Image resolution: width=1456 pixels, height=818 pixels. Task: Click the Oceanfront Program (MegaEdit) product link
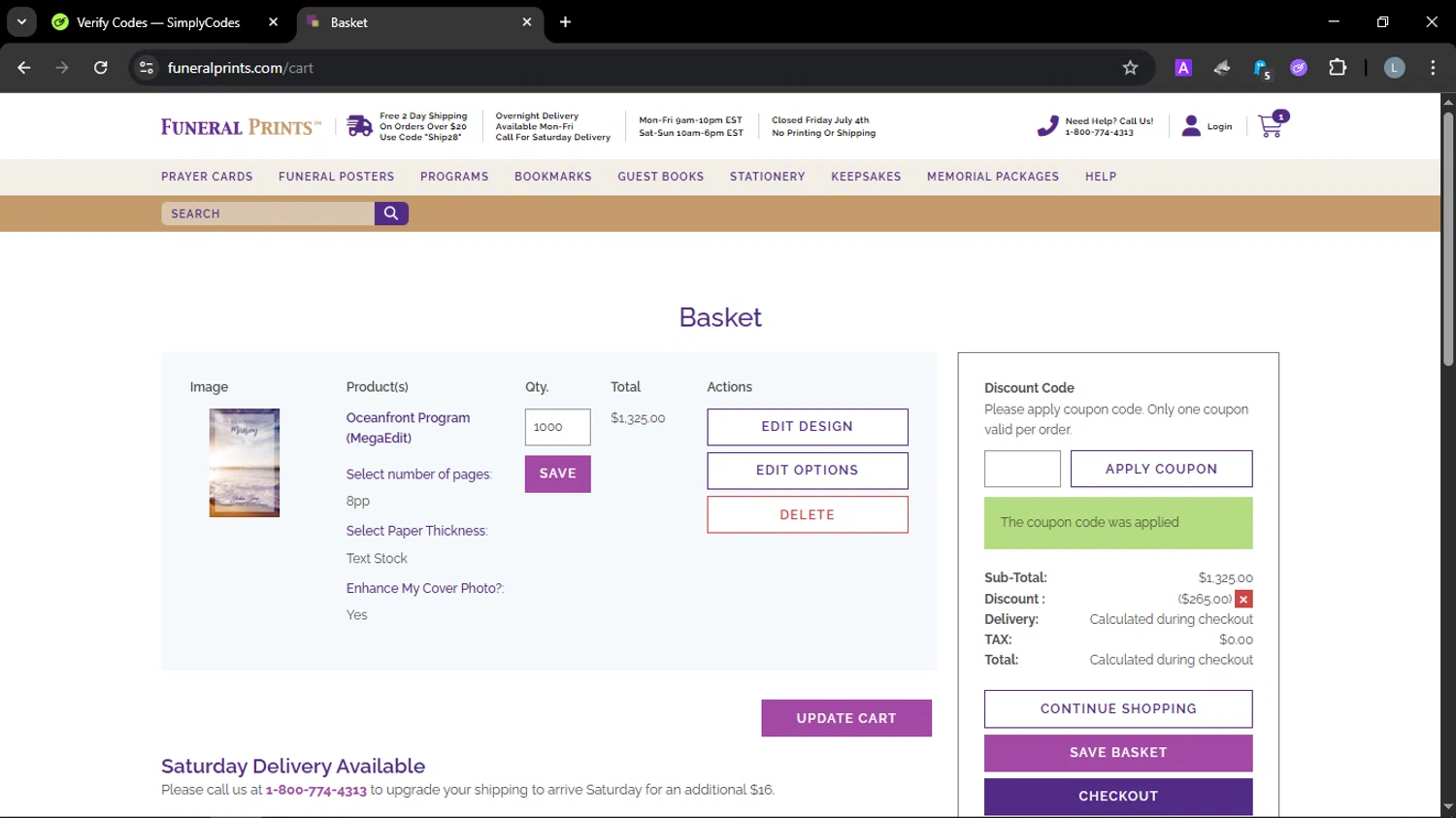[x=409, y=428]
